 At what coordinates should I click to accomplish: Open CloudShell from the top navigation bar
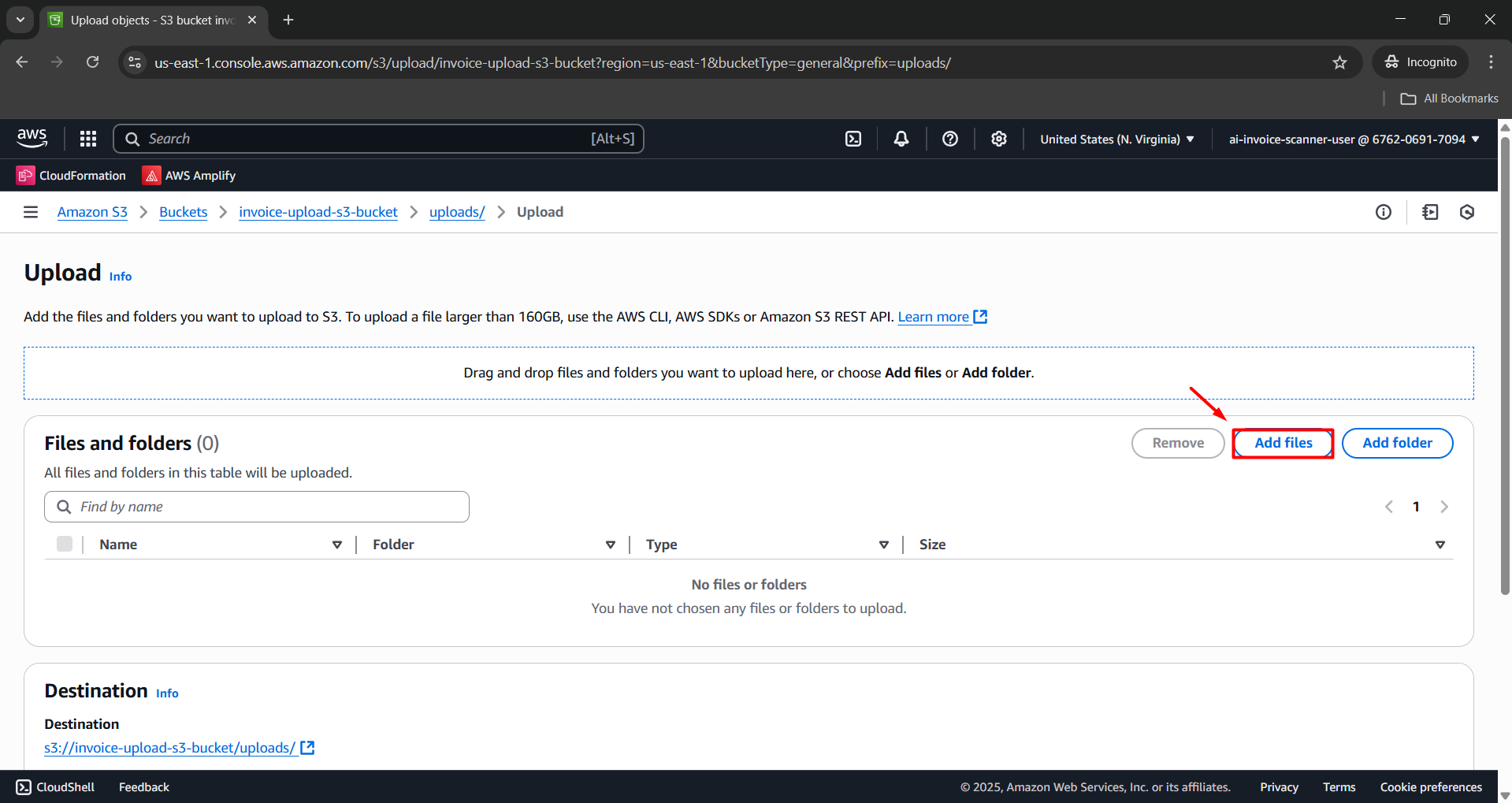853,138
